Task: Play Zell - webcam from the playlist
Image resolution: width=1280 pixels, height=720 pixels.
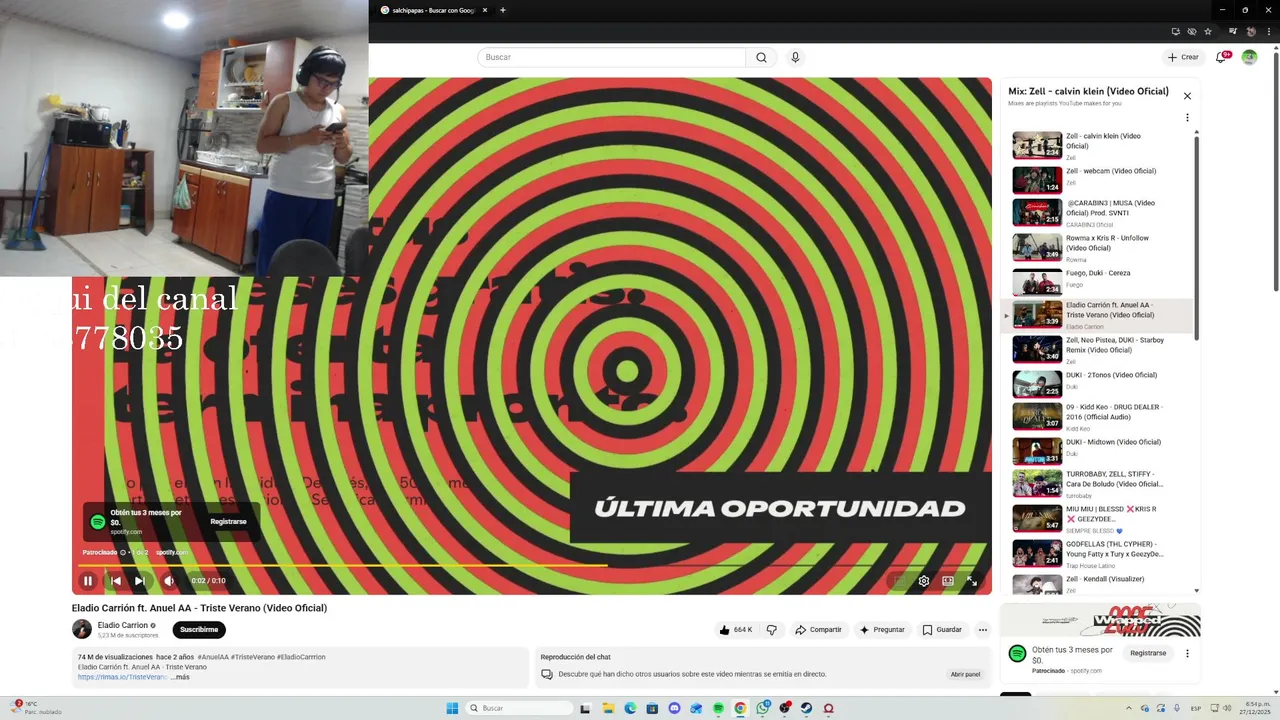Action: click(1098, 179)
